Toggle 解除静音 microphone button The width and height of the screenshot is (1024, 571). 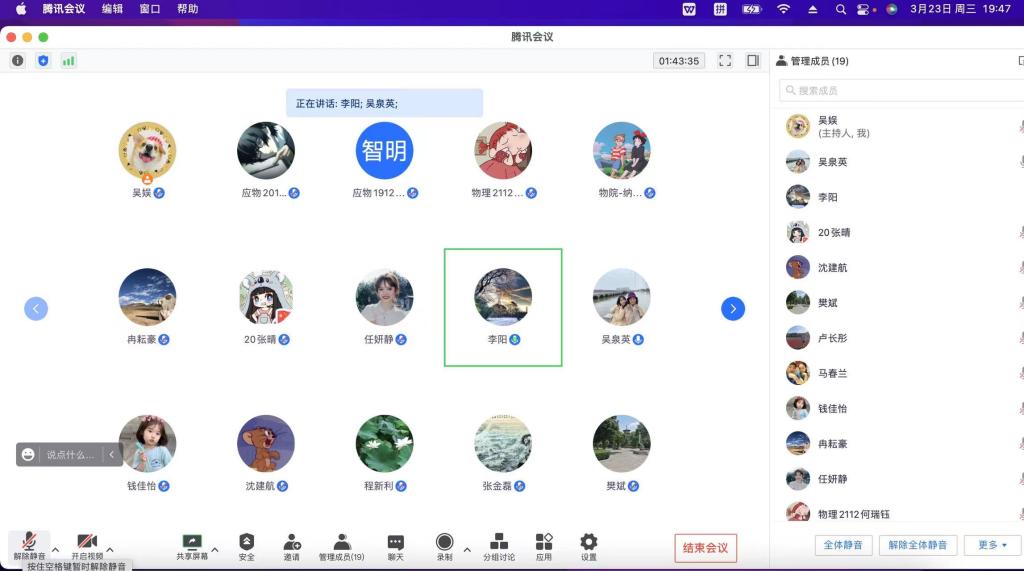pos(29,542)
